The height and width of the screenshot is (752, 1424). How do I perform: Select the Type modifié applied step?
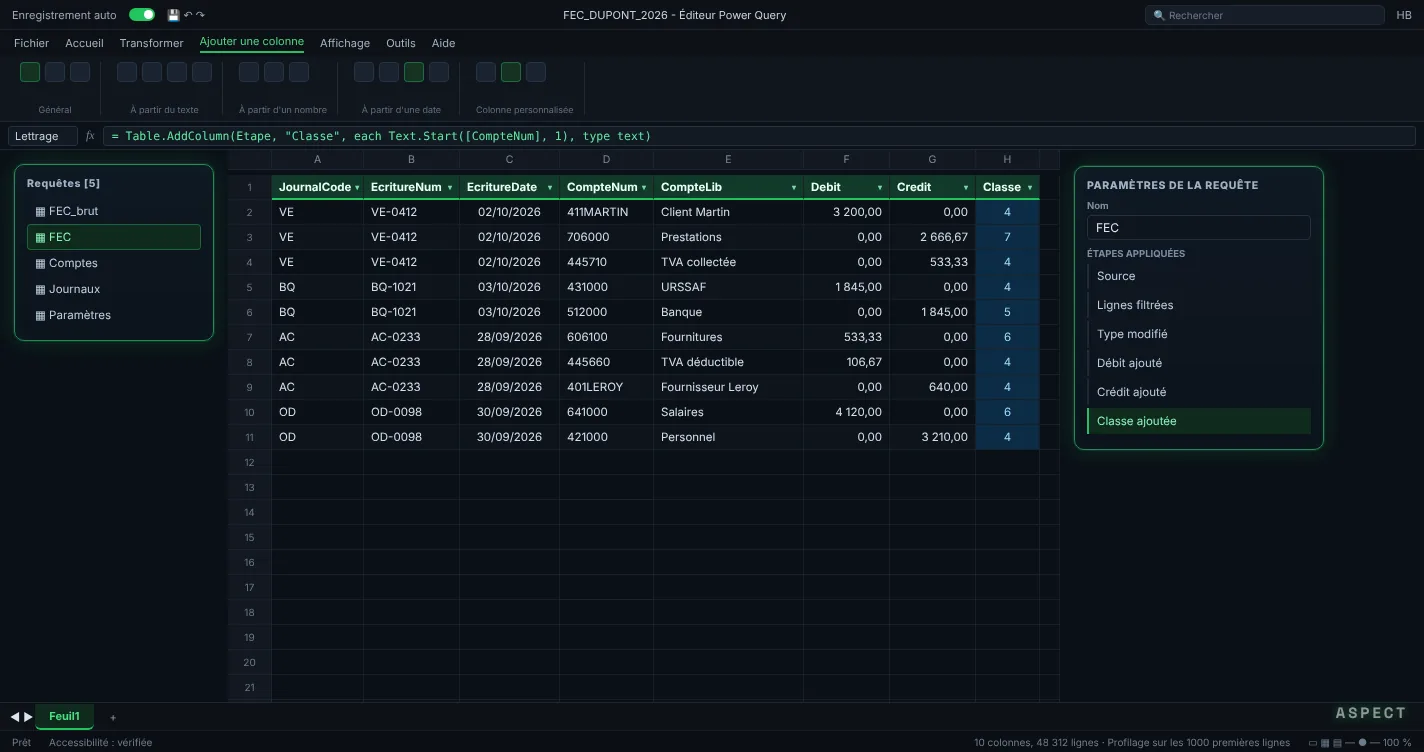pyautogui.click(x=1199, y=334)
